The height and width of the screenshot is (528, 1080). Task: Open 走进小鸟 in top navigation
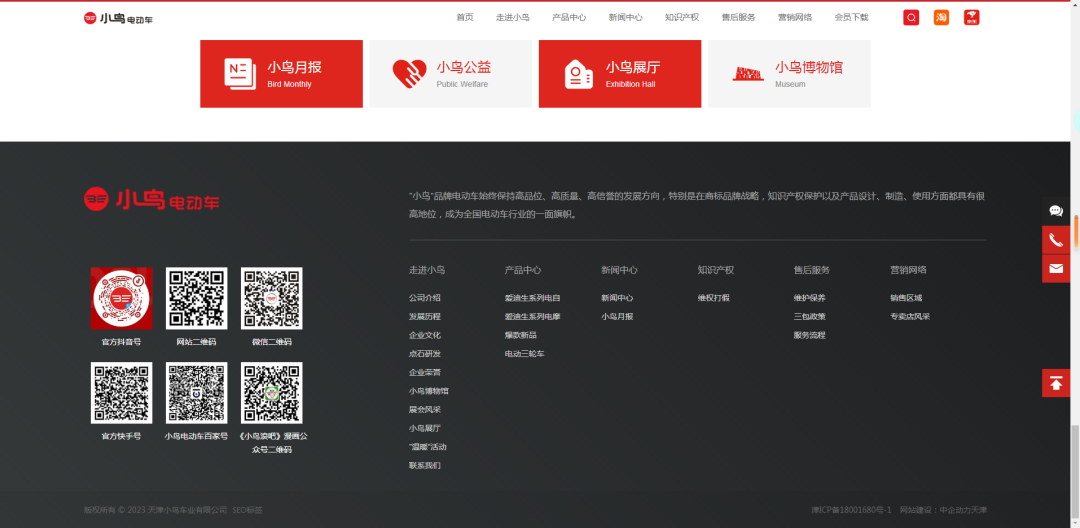512,18
